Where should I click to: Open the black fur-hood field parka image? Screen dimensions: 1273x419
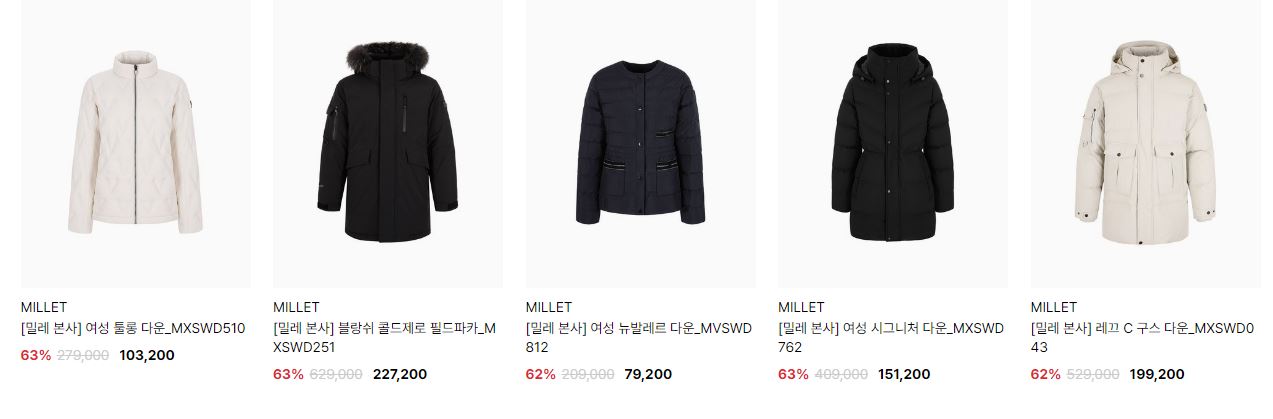click(388, 144)
